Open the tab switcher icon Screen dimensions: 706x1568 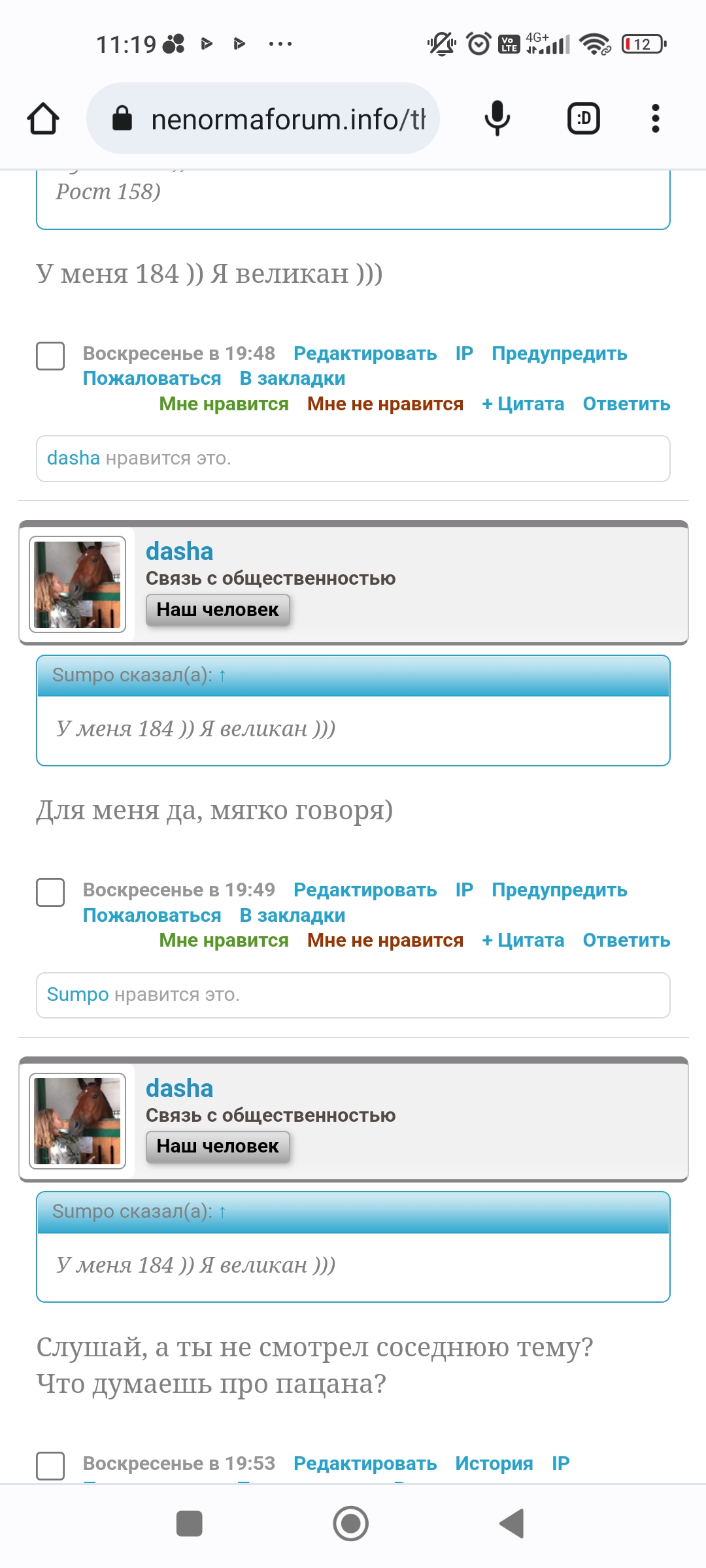coord(583,118)
